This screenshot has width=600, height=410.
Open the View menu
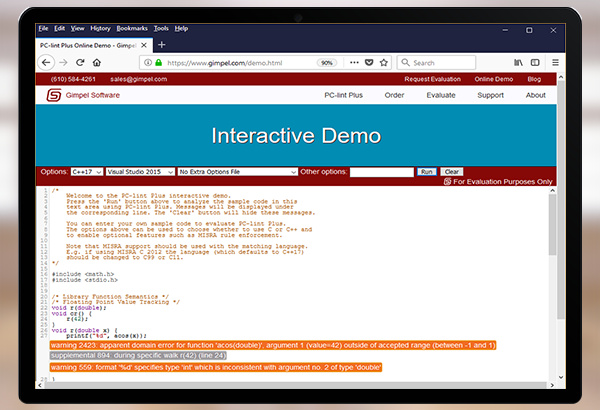(77, 28)
